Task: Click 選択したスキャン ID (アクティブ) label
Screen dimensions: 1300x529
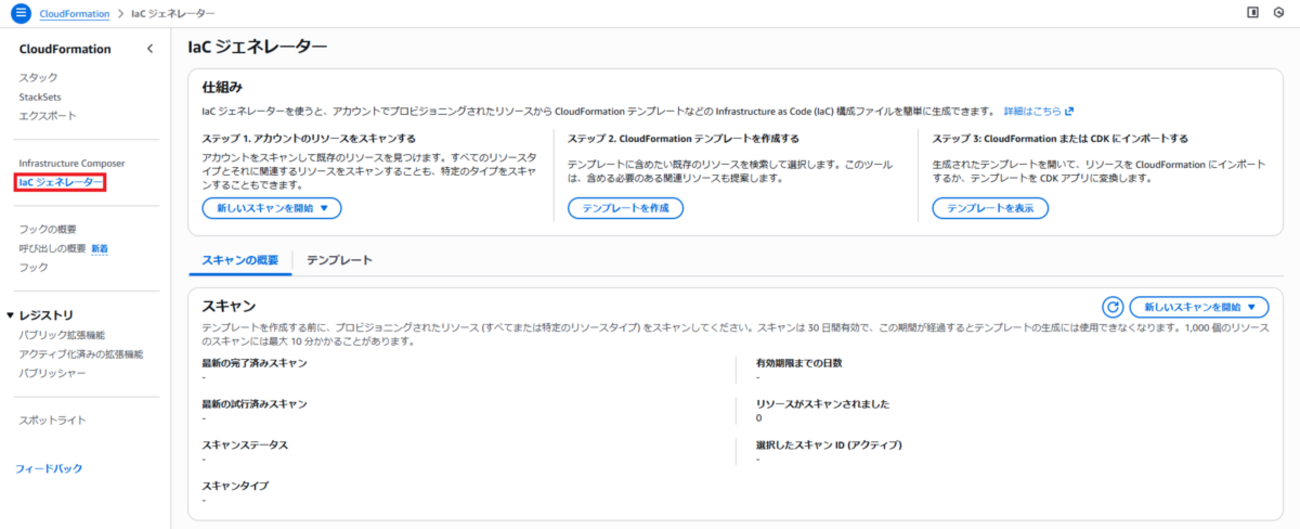Action: coord(830,444)
